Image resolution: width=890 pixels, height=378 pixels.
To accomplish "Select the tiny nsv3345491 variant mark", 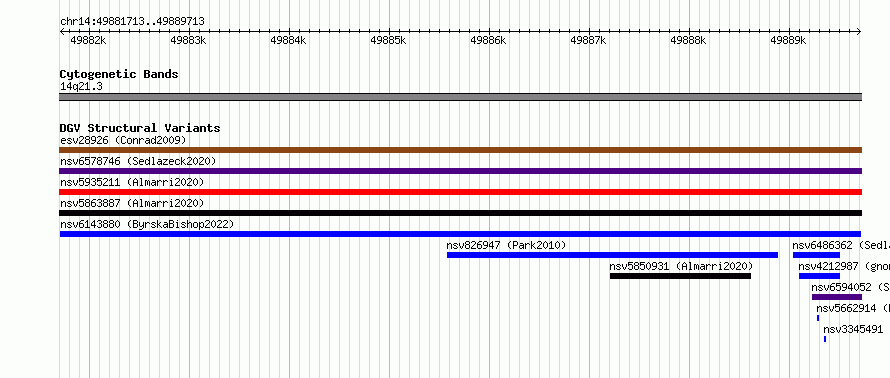I will 825,339.
